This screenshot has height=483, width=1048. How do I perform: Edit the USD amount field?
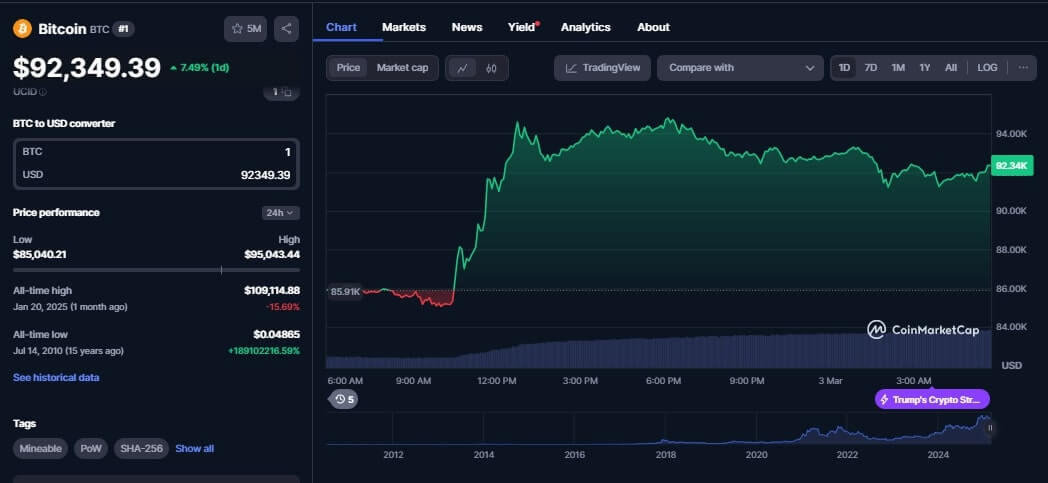coord(156,175)
